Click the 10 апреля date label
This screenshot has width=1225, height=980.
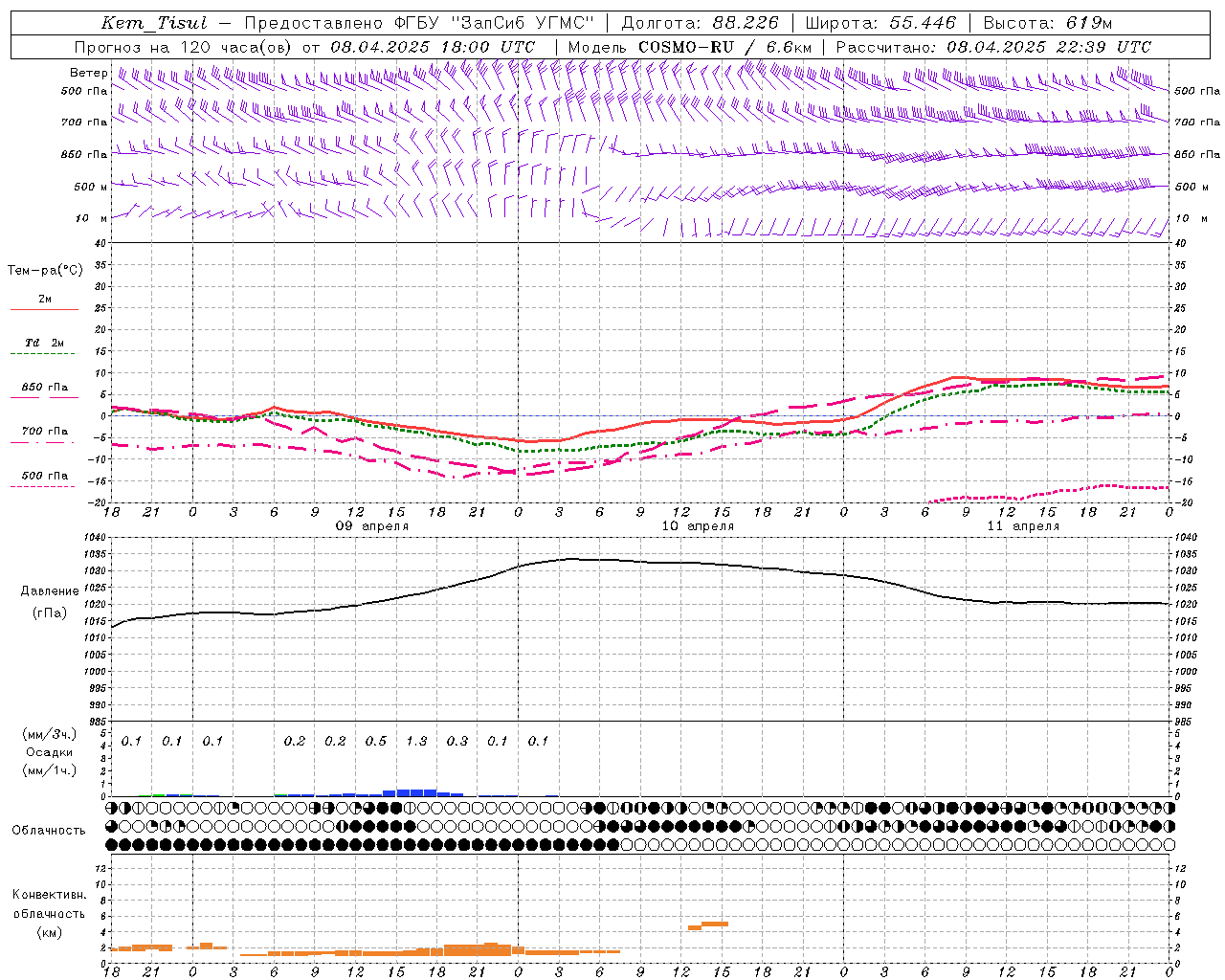click(x=698, y=526)
